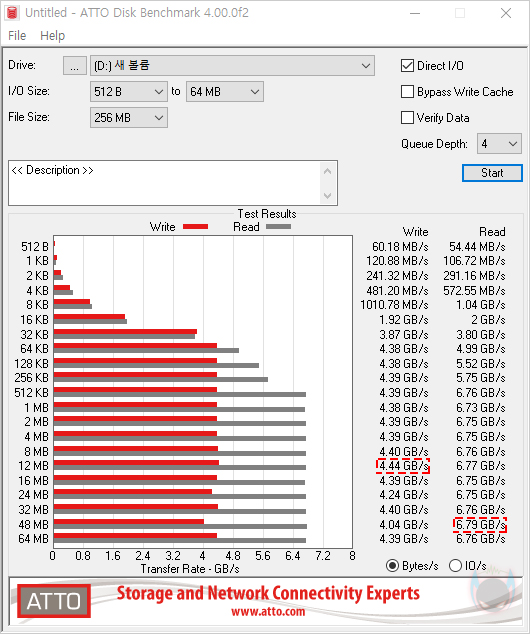Click the 4.99 GB/s read value
Image resolution: width=530 pixels, height=634 pixels.
481,349
